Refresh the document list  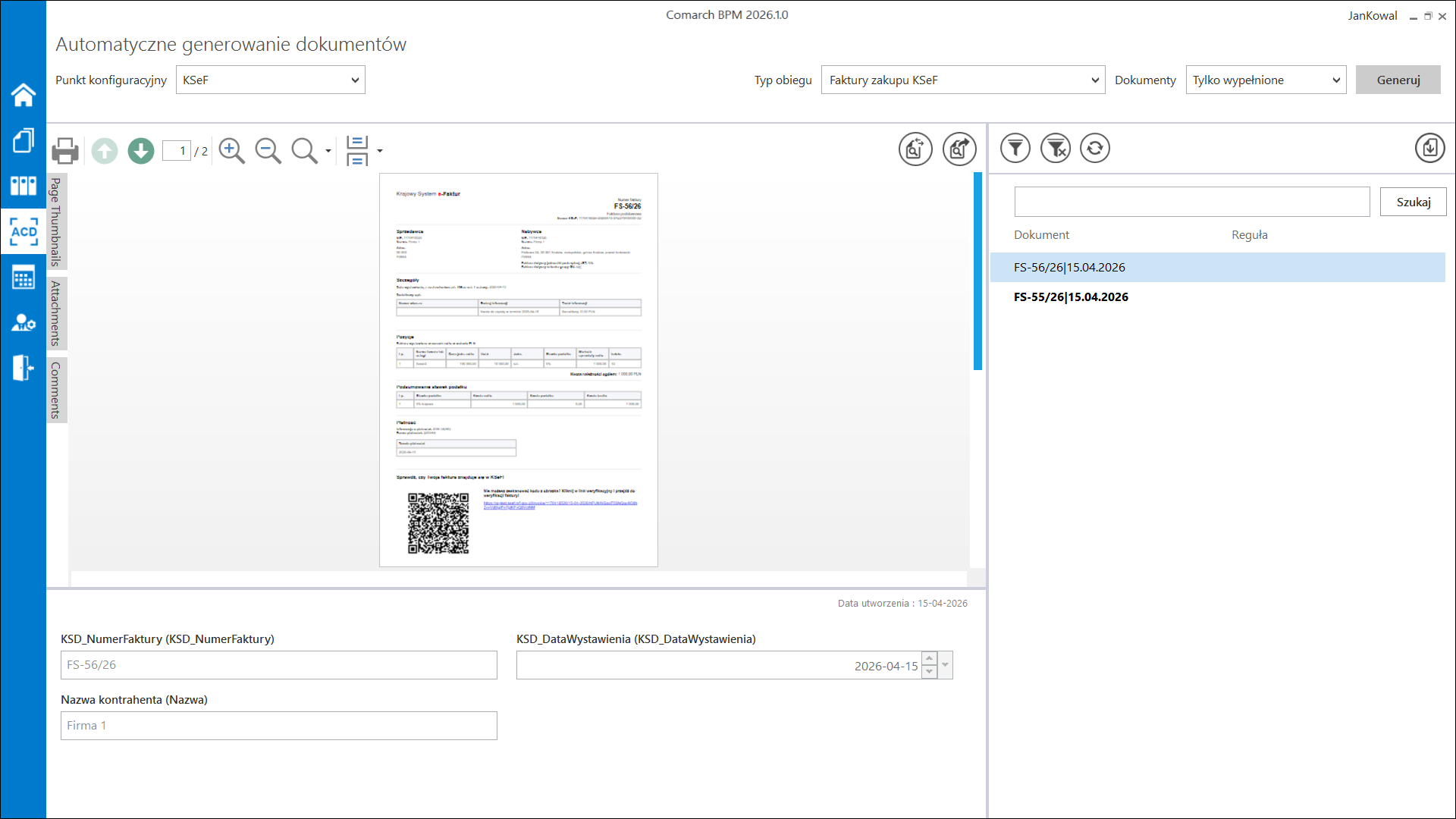point(1094,148)
